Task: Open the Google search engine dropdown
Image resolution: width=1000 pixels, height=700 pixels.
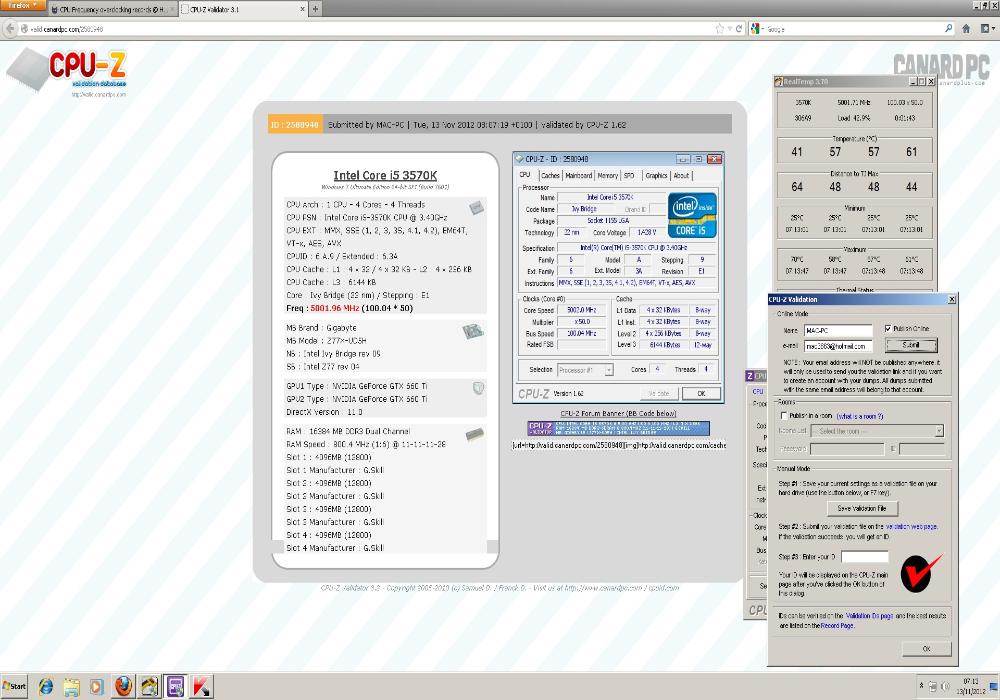Action: coord(757,29)
